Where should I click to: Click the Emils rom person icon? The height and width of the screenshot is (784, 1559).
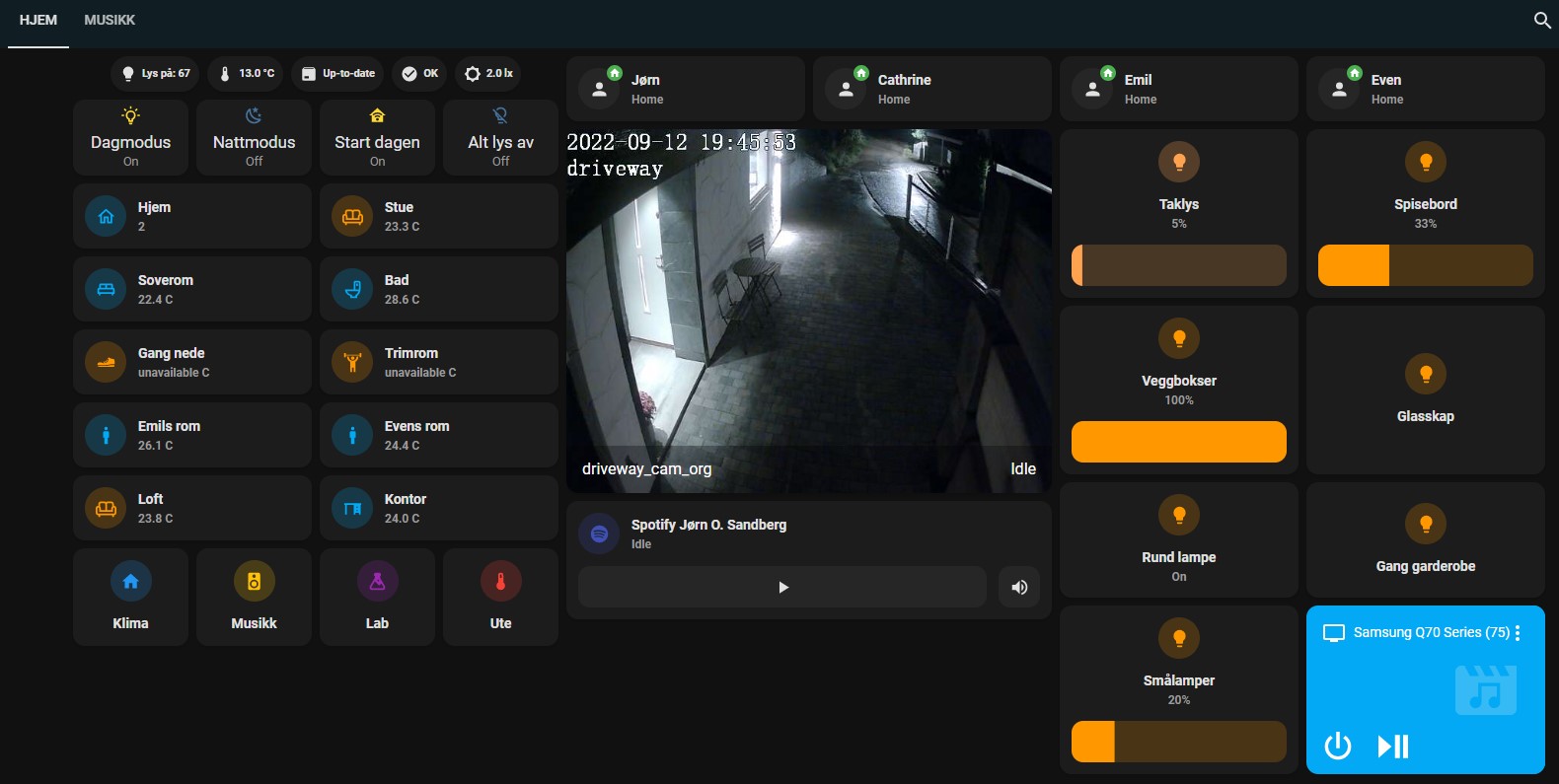point(106,435)
